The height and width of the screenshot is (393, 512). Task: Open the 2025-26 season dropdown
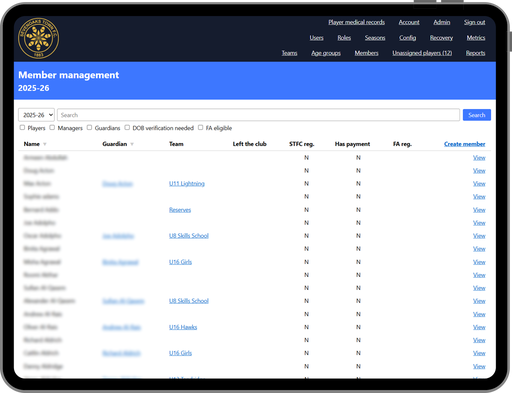click(36, 115)
